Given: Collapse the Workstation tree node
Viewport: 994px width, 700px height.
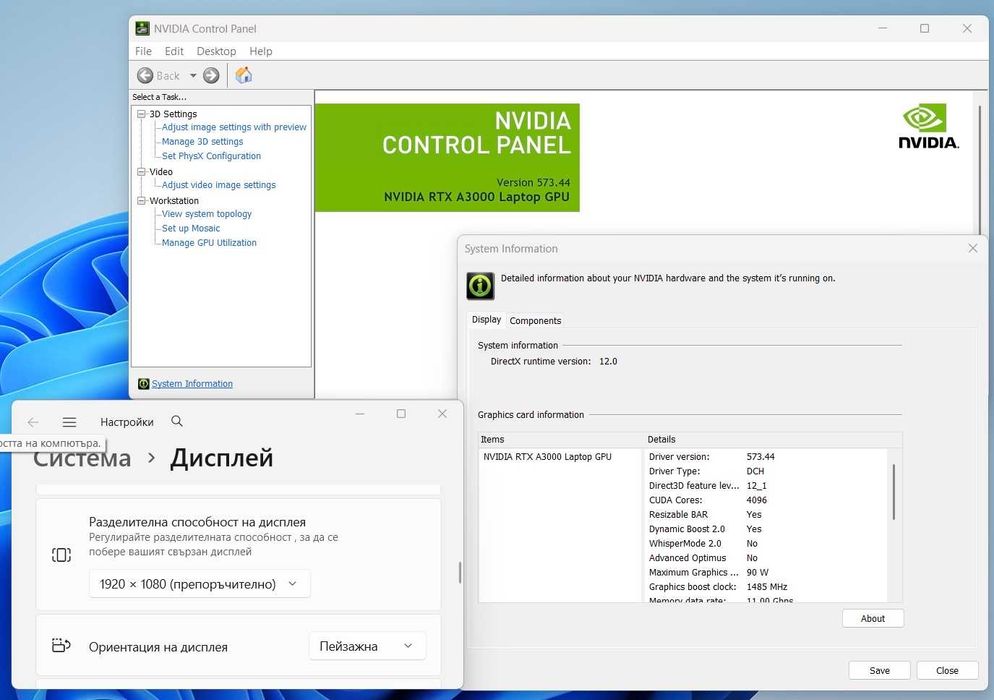Looking at the screenshot, I should [x=141, y=200].
